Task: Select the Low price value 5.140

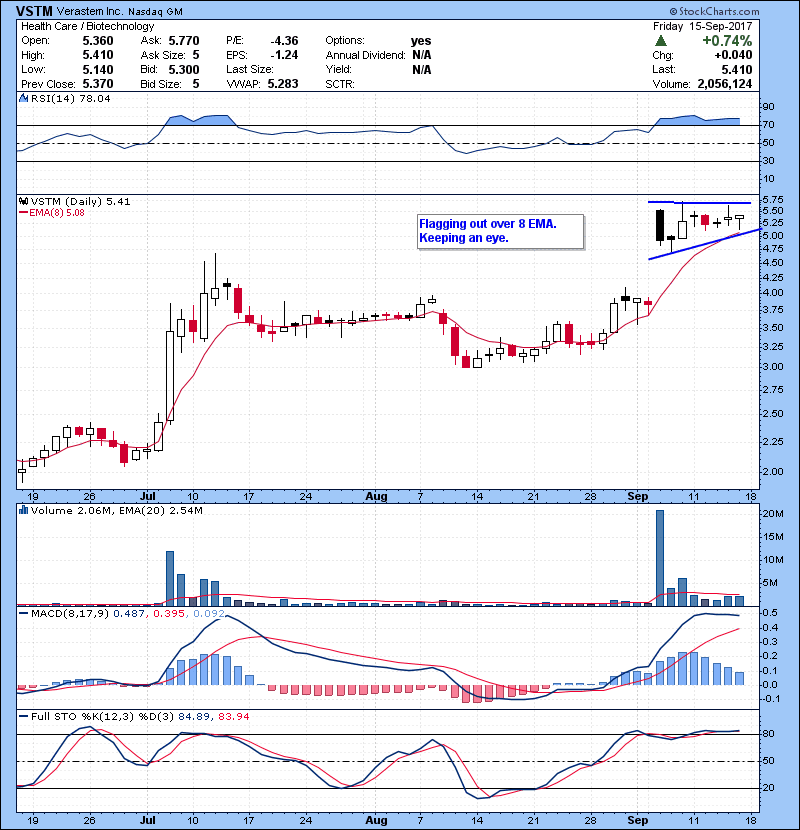Action: [x=98, y=69]
